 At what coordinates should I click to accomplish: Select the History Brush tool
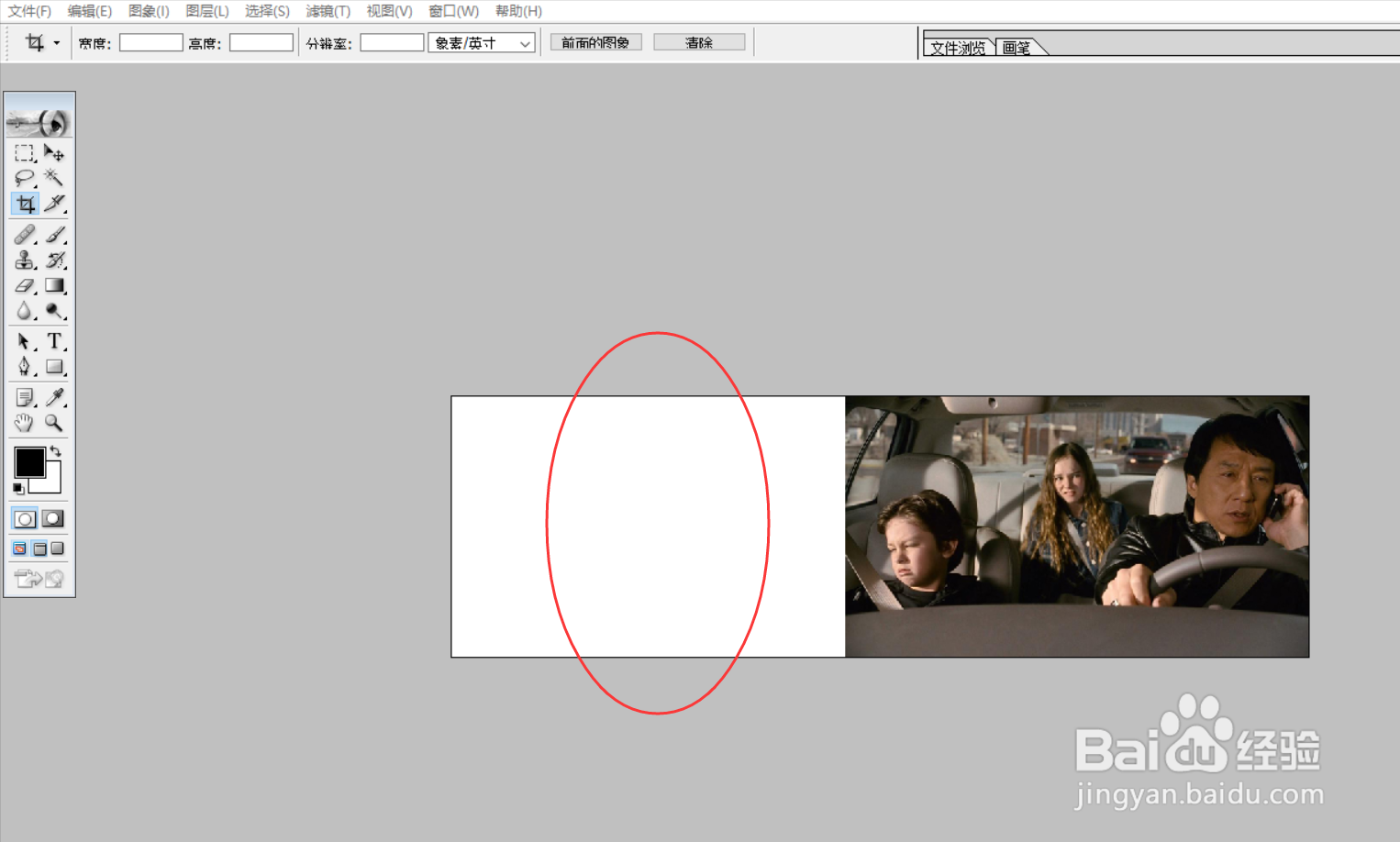point(54,260)
